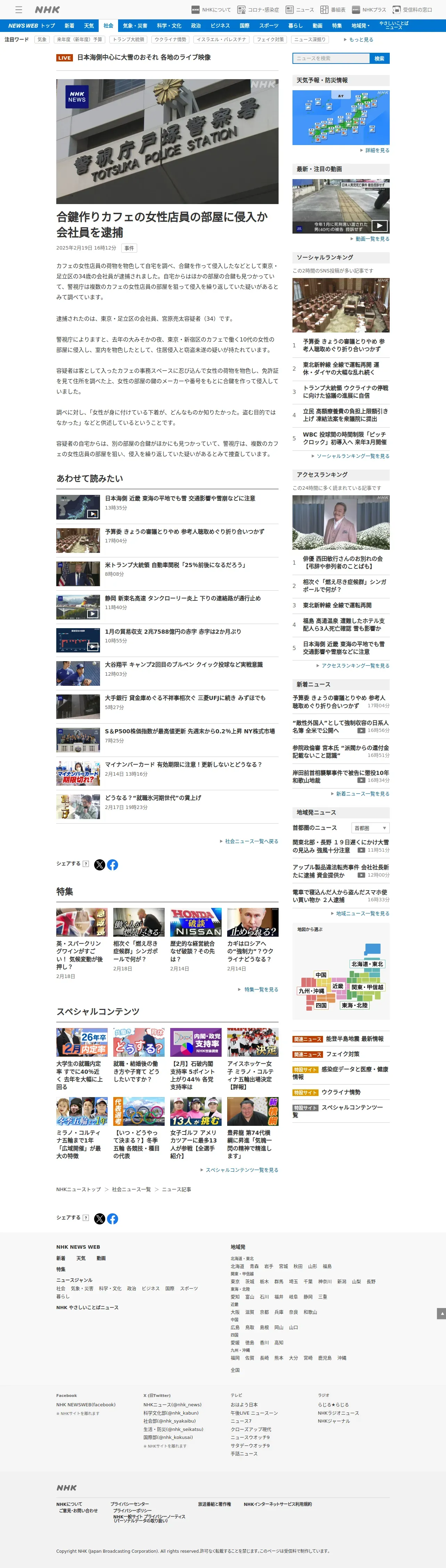Share on X near the breadcrumb
This screenshot has width=446, height=1568.
(99, 1219)
